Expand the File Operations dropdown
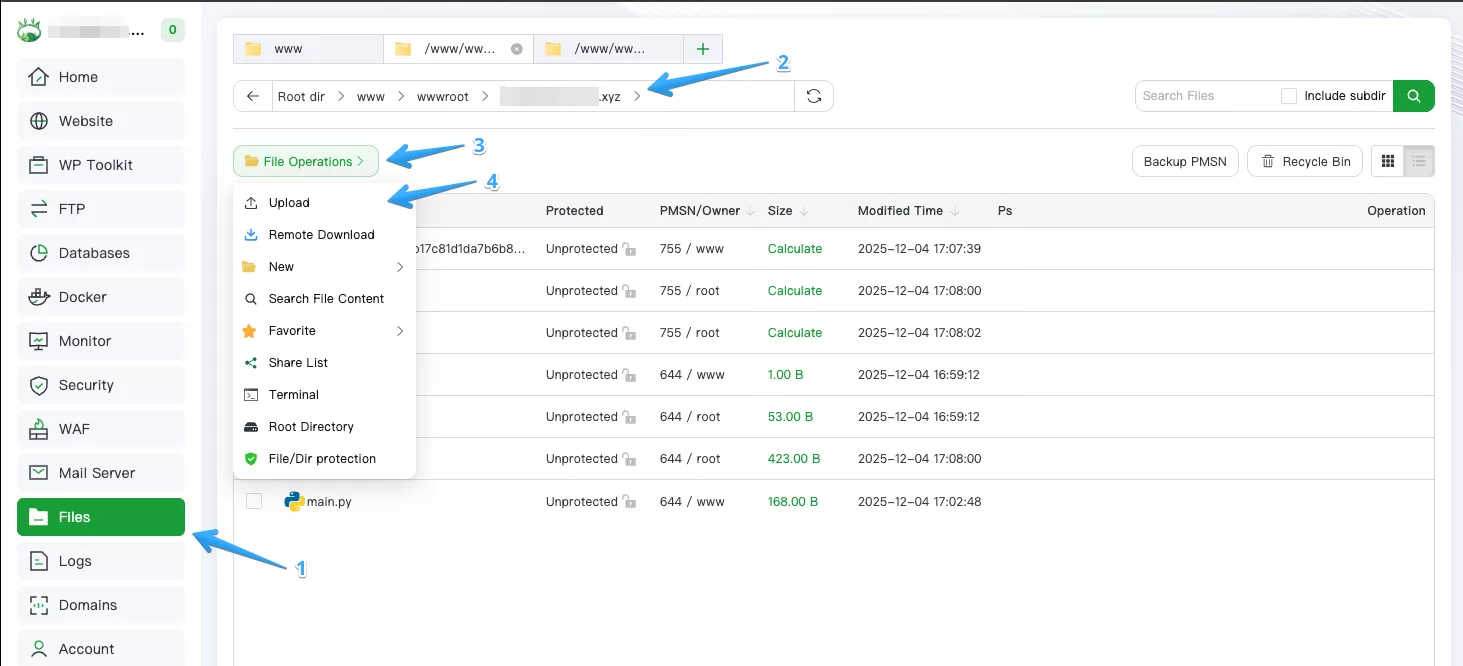Image resolution: width=1463 pixels, height=666 pixels. 305,160
